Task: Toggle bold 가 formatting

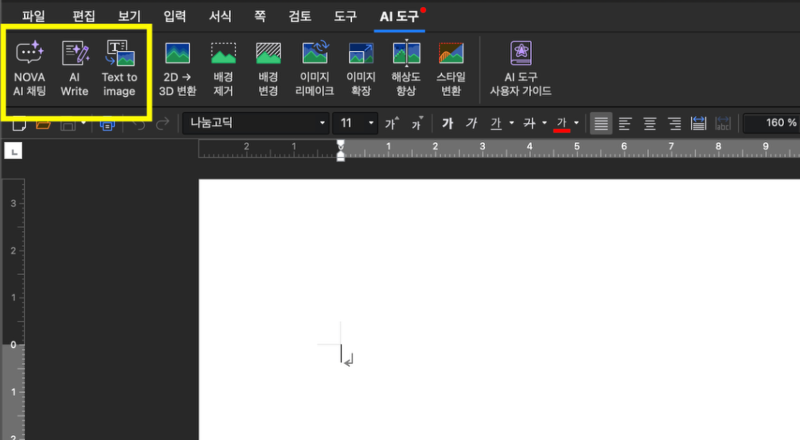Action: pyautogui.click(x=447, y=123)
